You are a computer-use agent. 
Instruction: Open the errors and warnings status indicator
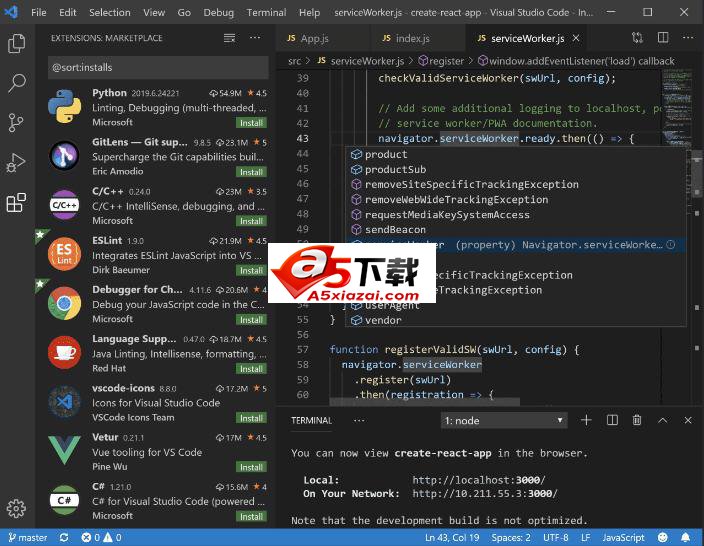click(x=101, y=537)
